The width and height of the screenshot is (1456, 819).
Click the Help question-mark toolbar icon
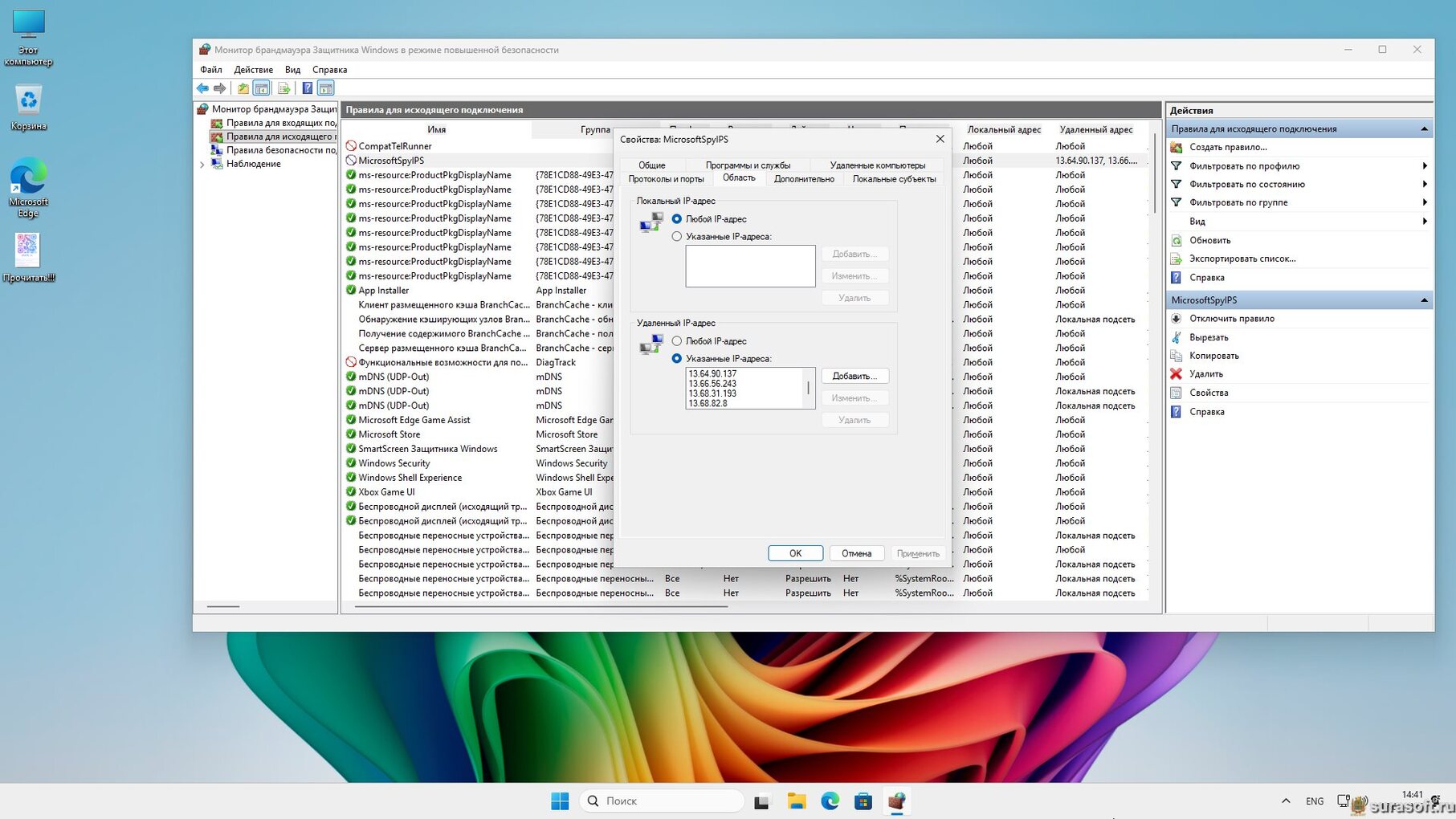coord(307,88)
